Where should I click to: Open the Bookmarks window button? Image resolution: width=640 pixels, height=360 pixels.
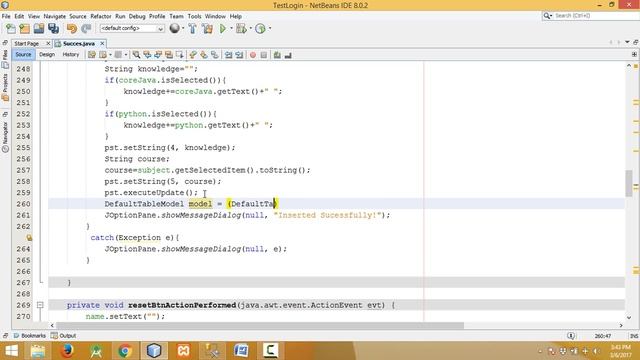[x=30, y=336]
